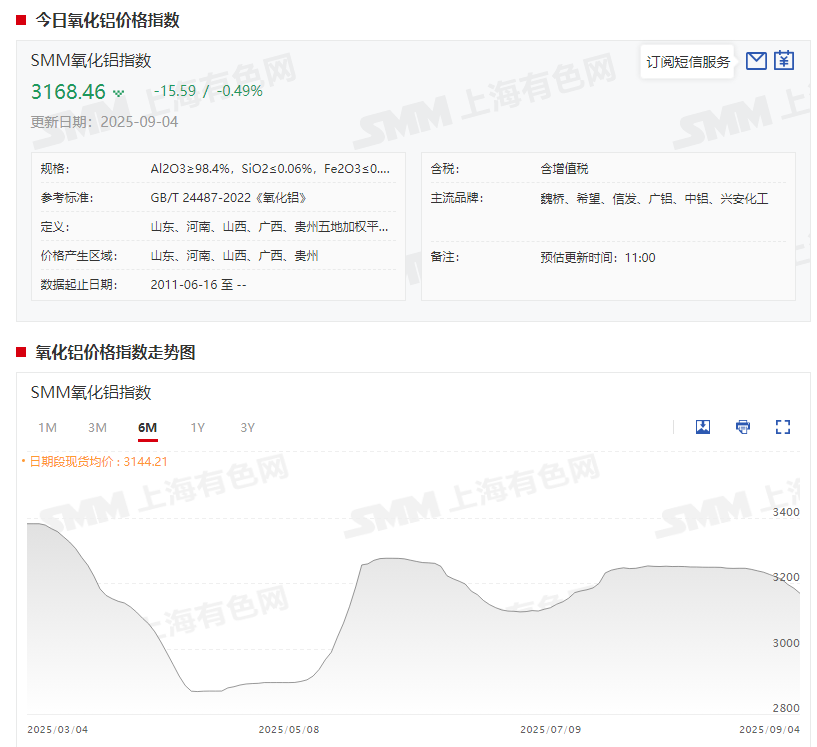The height and width of the screenshot is (747, 817).
Task: Expand the truncated 规格 specification text
Action: (276, 169)
